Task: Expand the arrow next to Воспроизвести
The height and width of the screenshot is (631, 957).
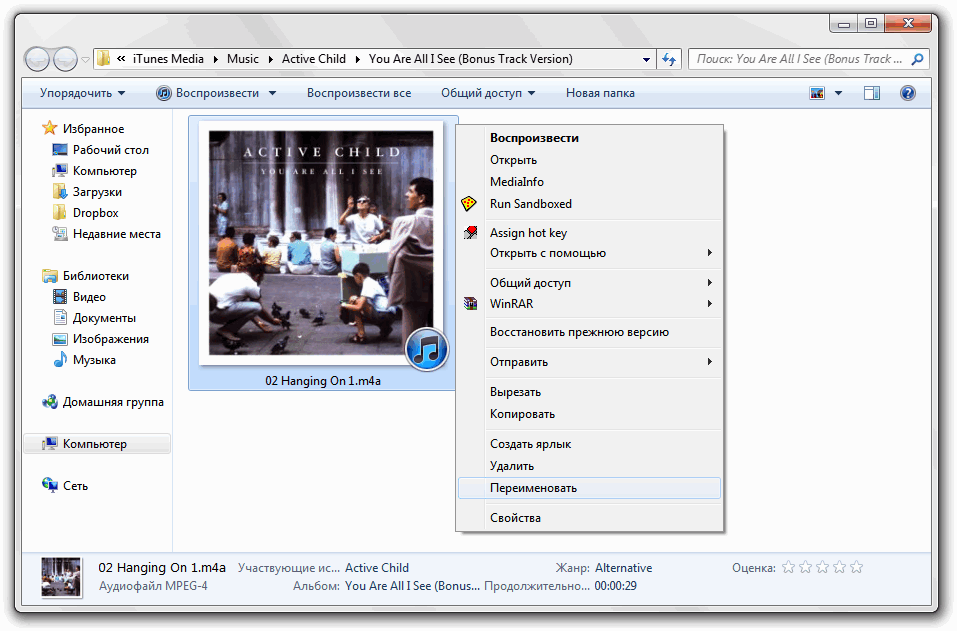Action: coord(272,93)
